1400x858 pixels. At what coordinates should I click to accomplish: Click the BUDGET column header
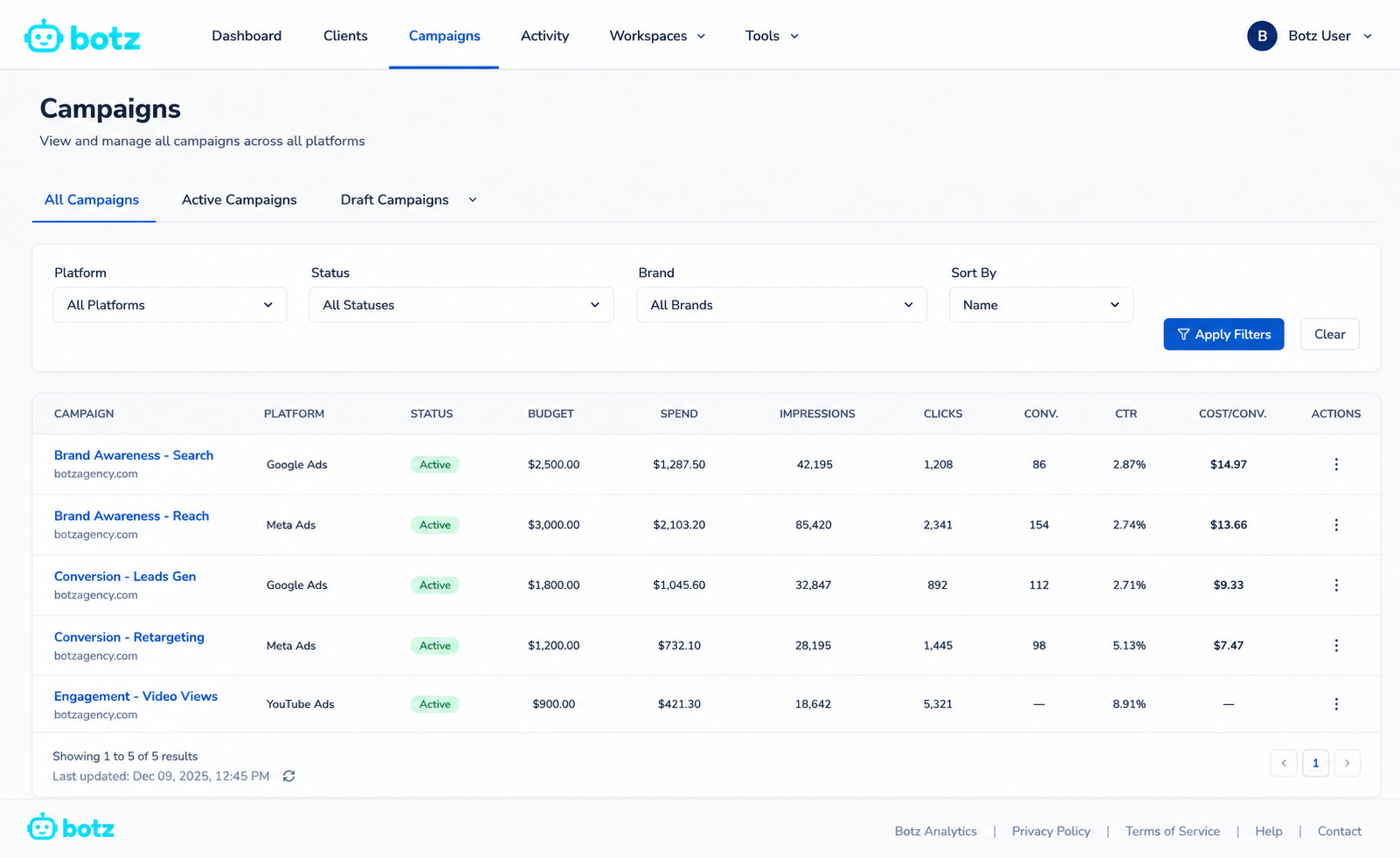(x=551, y=414)
